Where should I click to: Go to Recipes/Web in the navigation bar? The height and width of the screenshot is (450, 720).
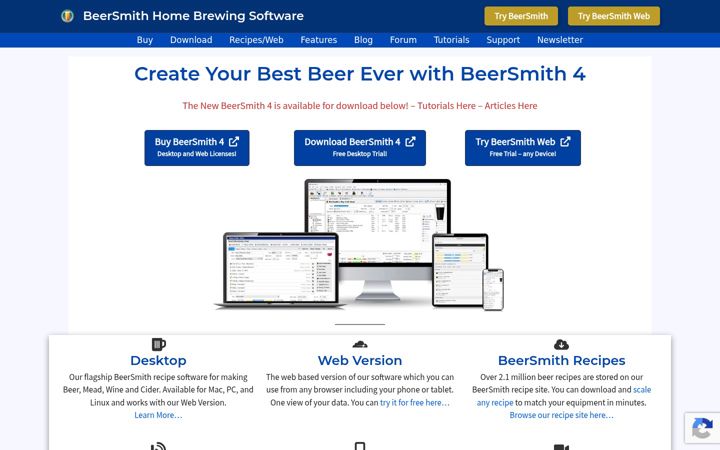pos(256,40)
